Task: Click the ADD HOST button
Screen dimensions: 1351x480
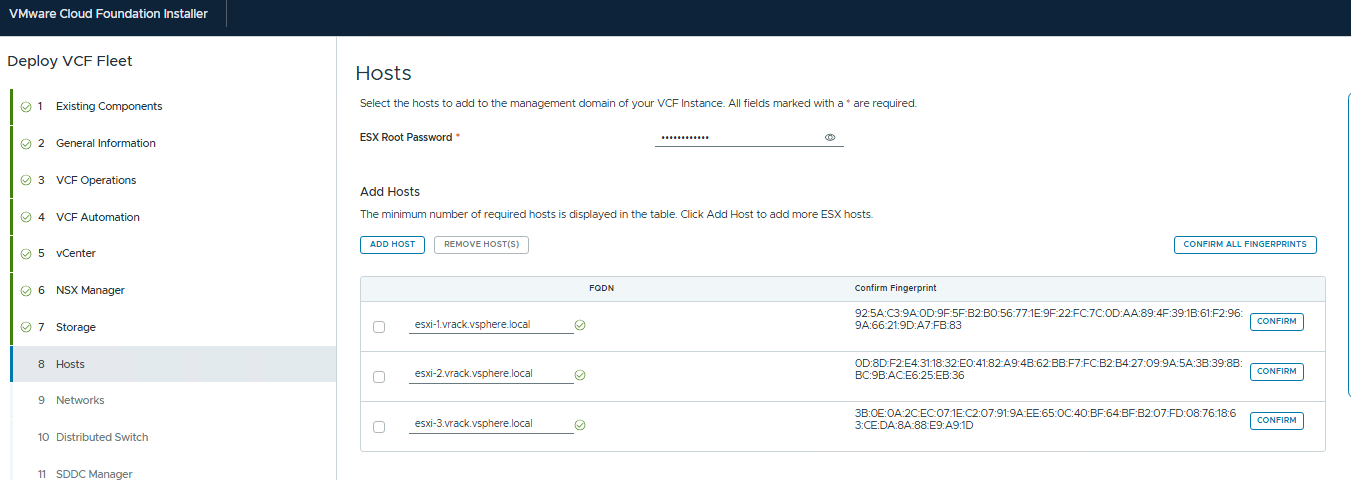Action: (x=392, y=244)
